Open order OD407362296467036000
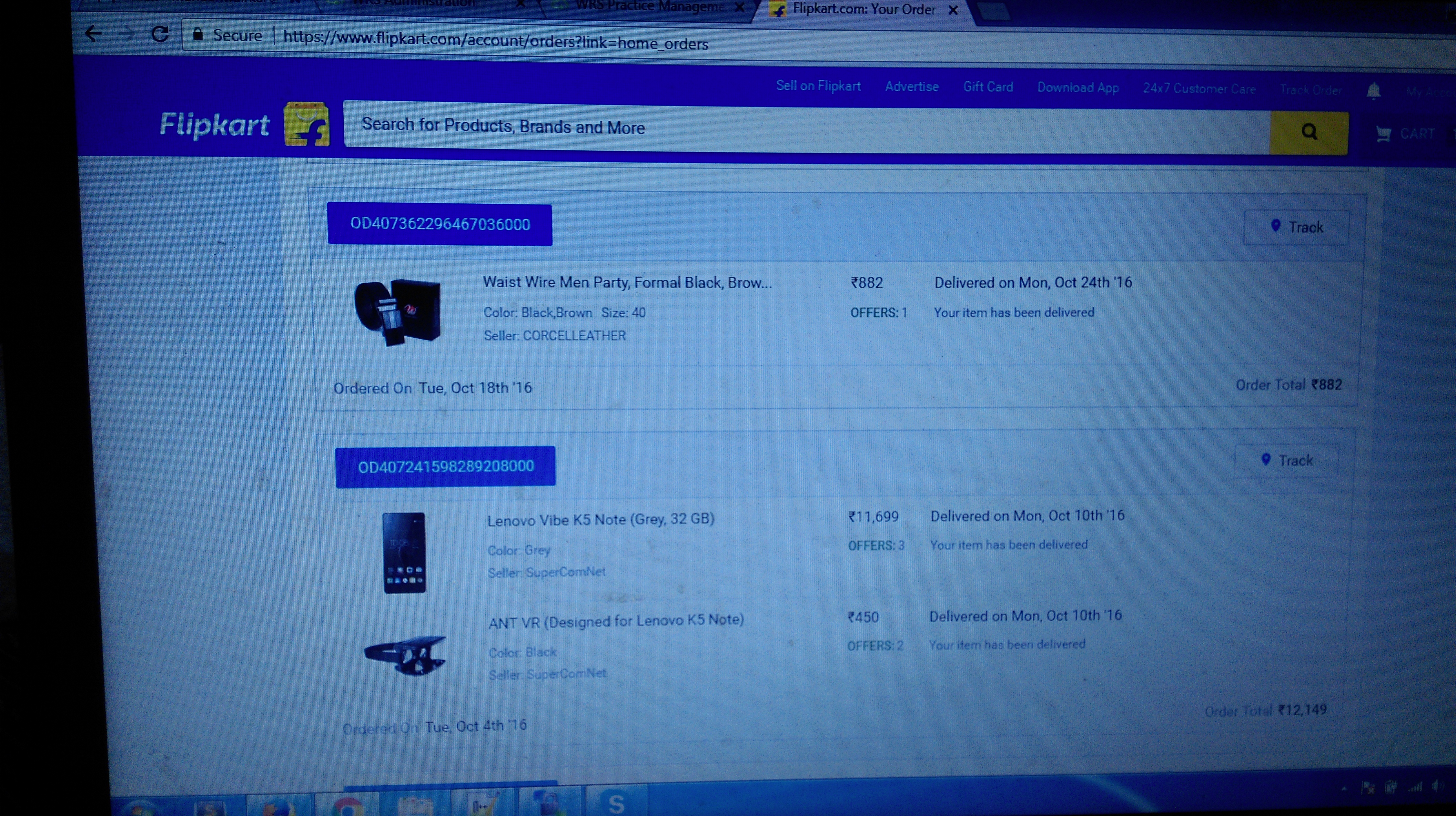The image size is (1456, 816). point(440,224)
